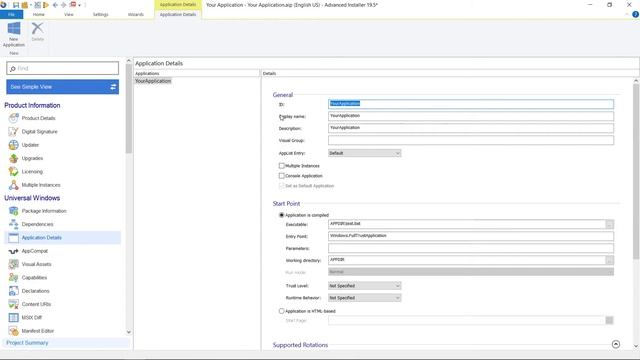Click the New Application ribbon button

tap(13, 34)
